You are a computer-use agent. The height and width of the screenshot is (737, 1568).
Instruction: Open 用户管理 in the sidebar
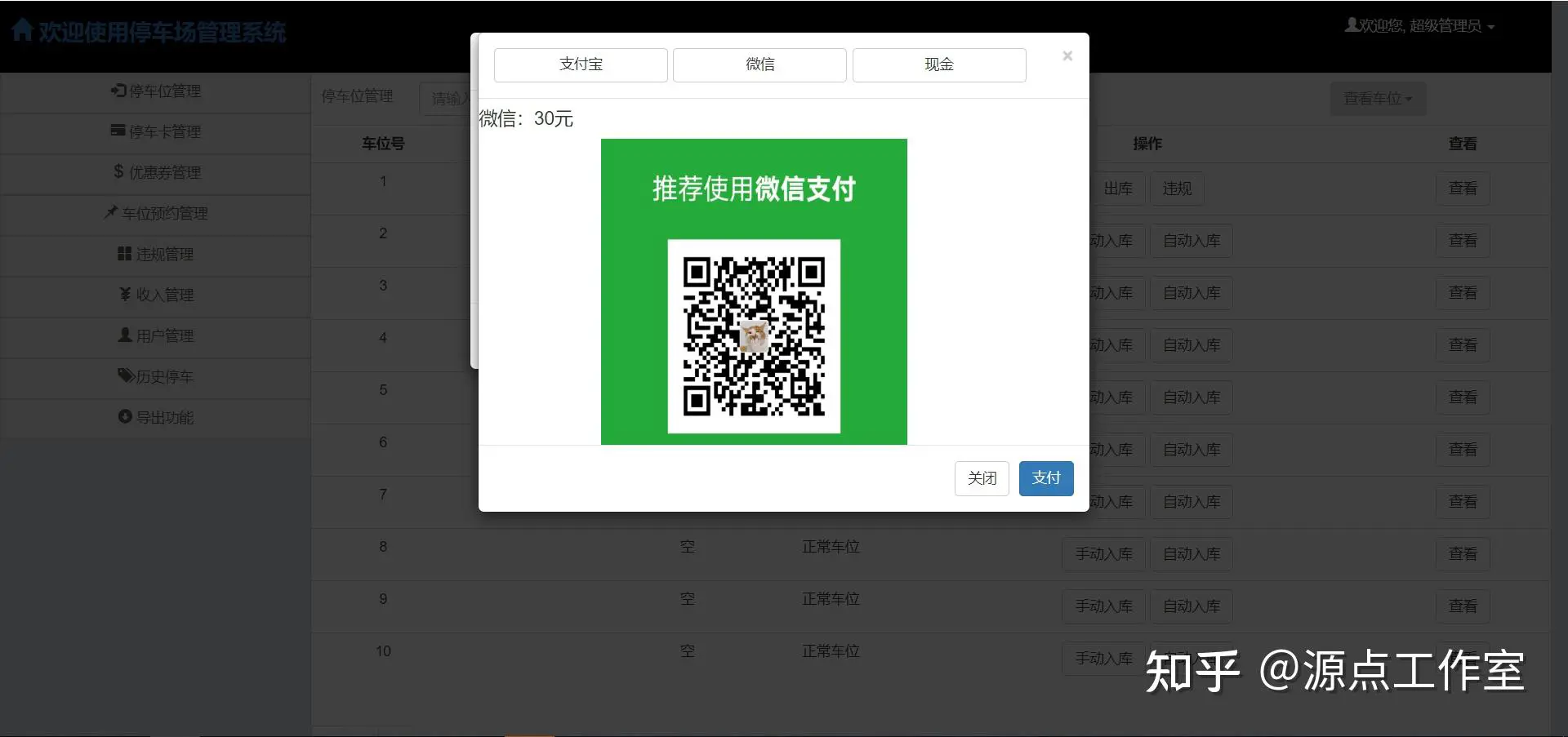pyautogui.click(x=155, y=338)
